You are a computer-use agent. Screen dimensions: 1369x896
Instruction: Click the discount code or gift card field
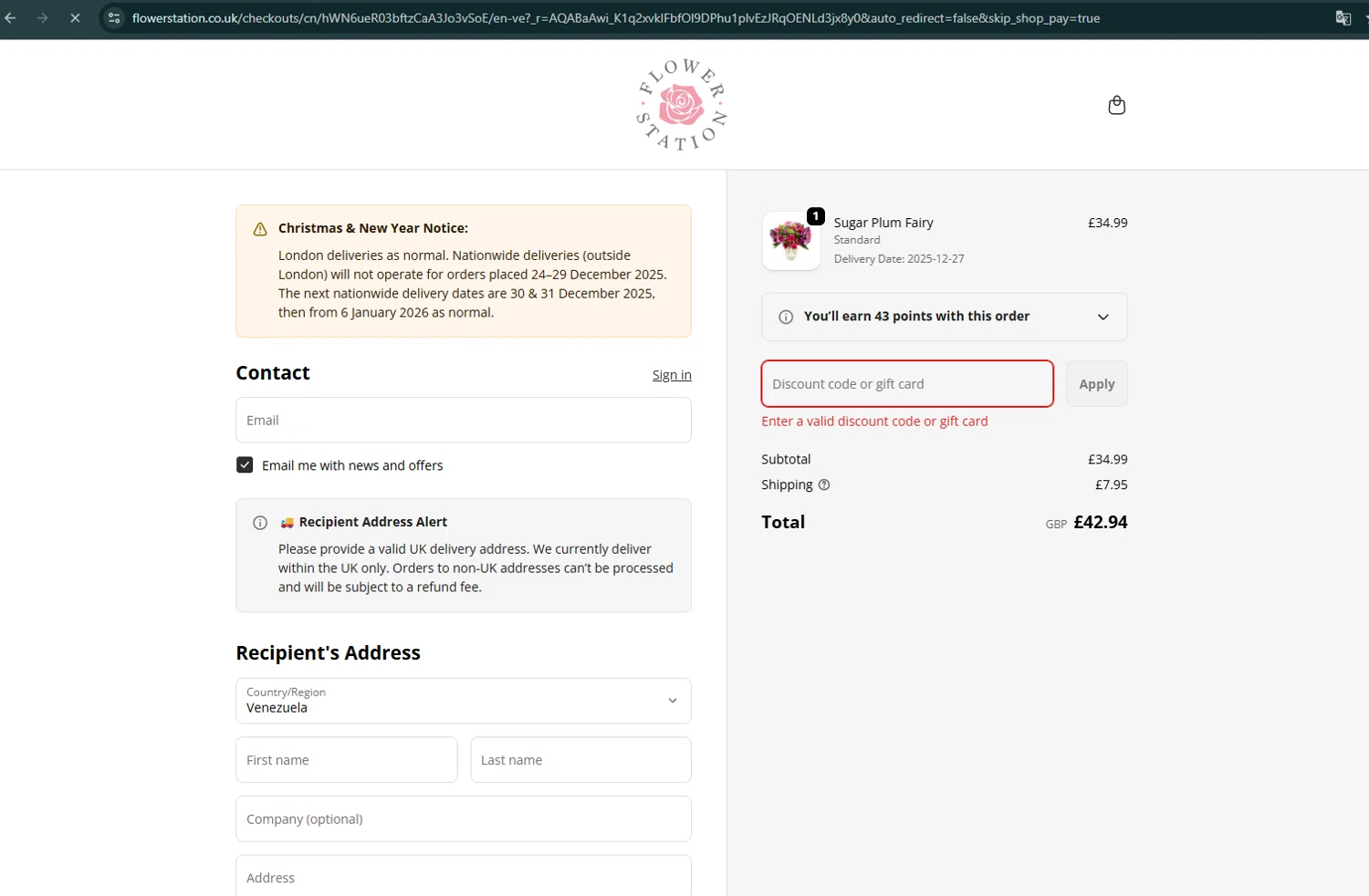(x=907, y=384)
